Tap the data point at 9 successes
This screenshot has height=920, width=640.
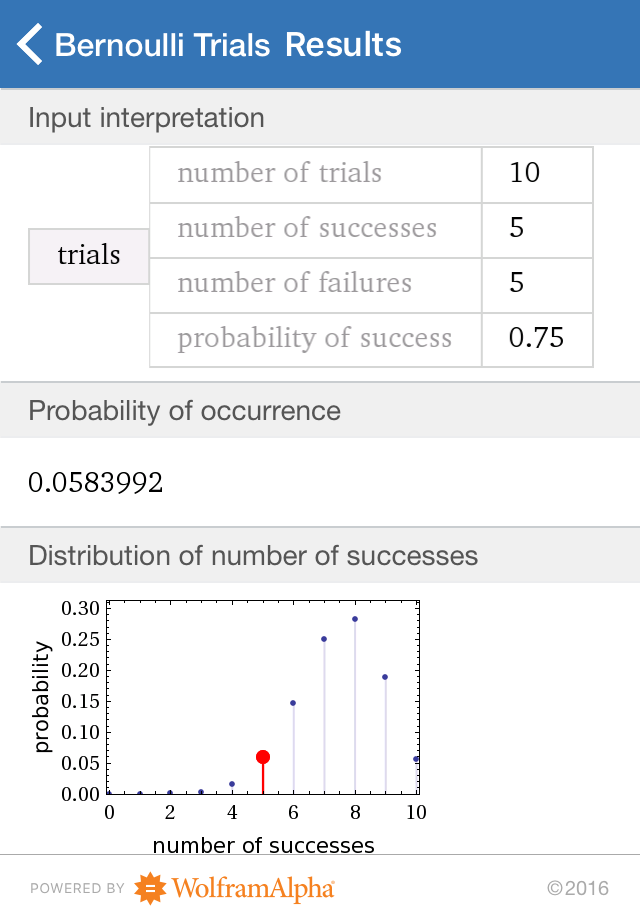coord(385,677)
